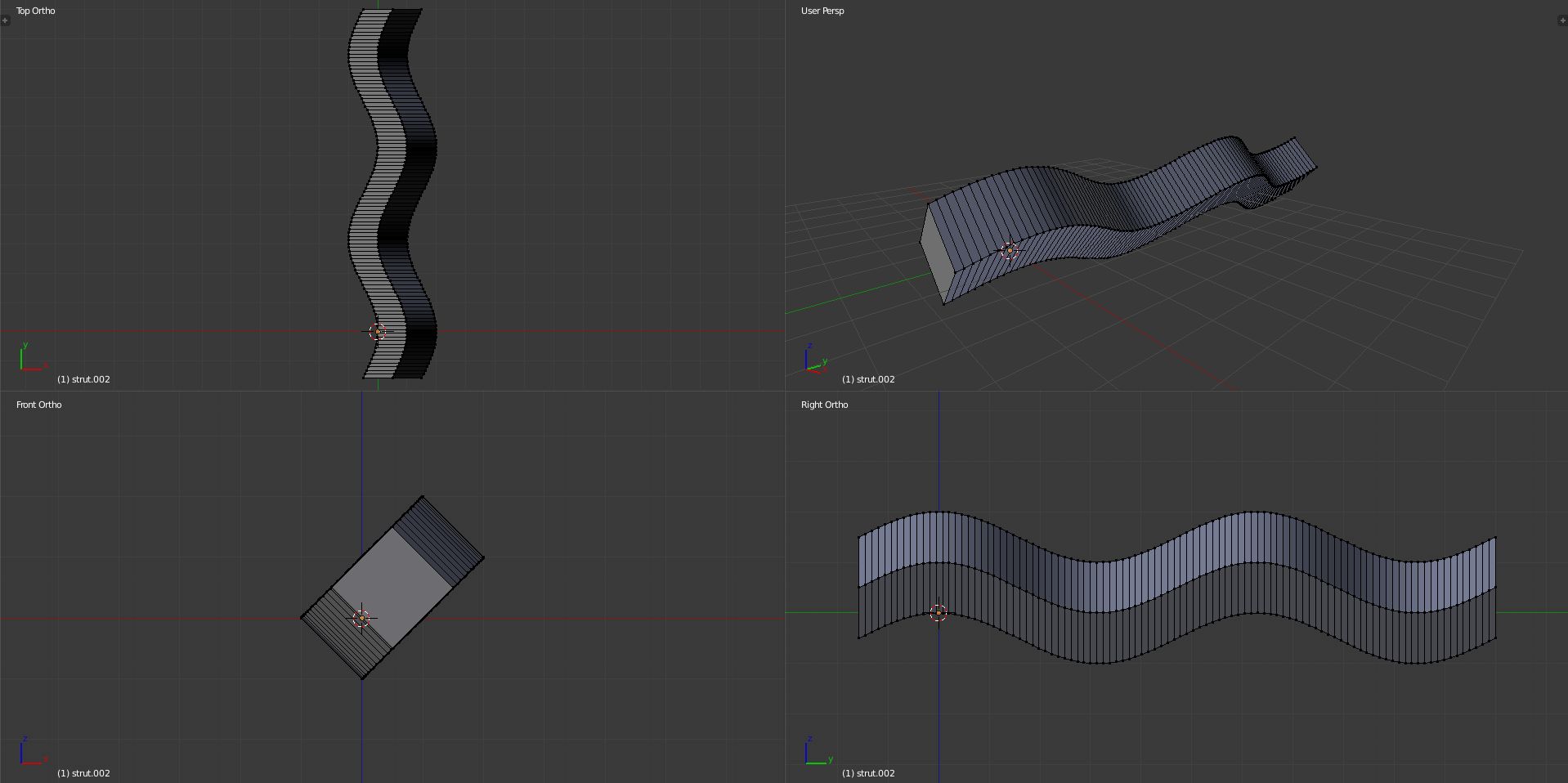Select the wavy strut mesh in Right Ortho view

tap(1177, 588)
